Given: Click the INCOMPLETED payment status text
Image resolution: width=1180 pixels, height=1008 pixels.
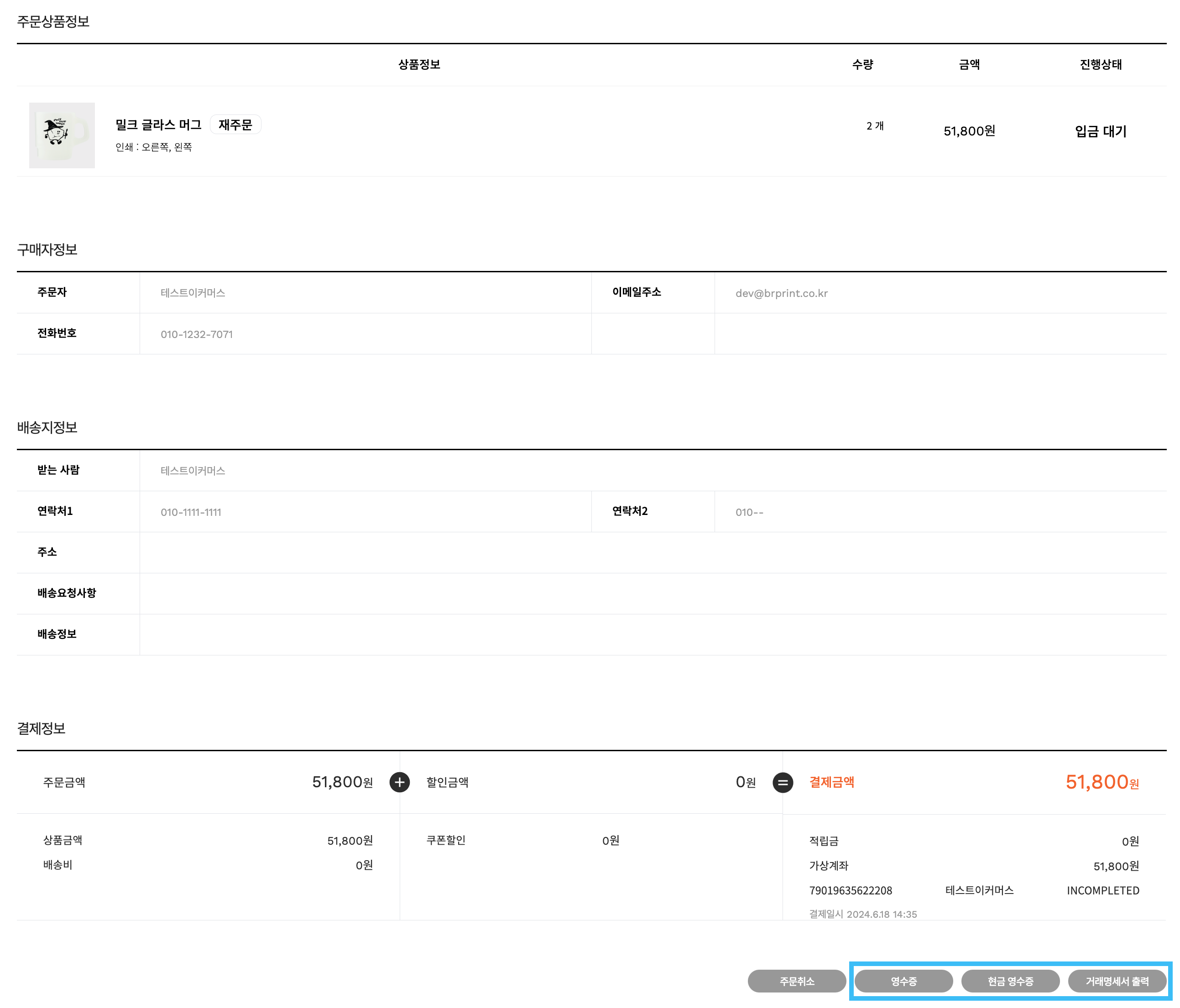Looking at the screenshot, I should tap(1102, 890).
